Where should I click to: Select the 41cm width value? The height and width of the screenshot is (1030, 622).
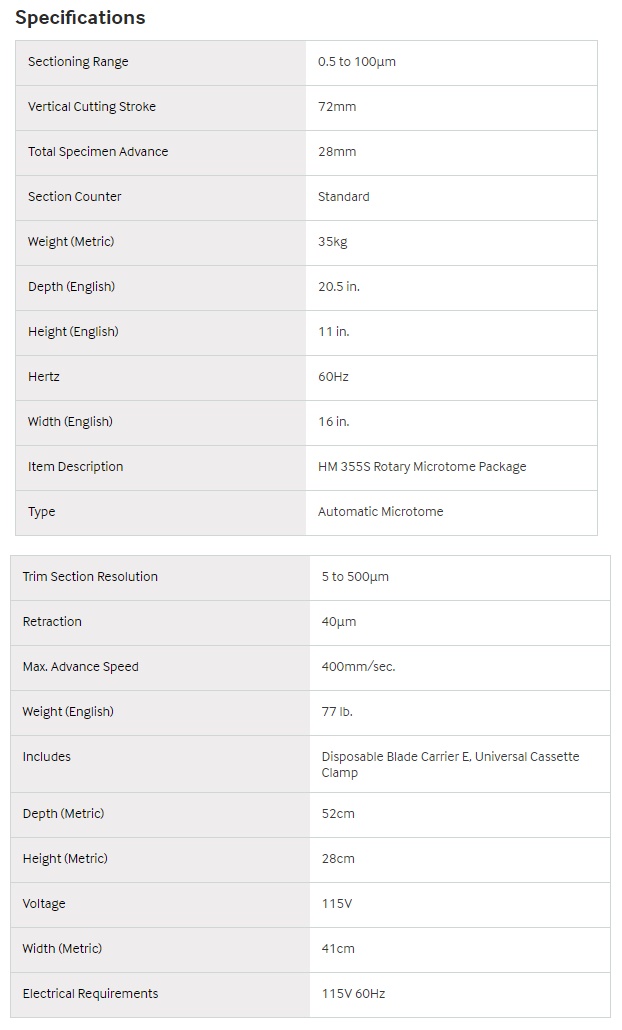(x=338, y=949)
